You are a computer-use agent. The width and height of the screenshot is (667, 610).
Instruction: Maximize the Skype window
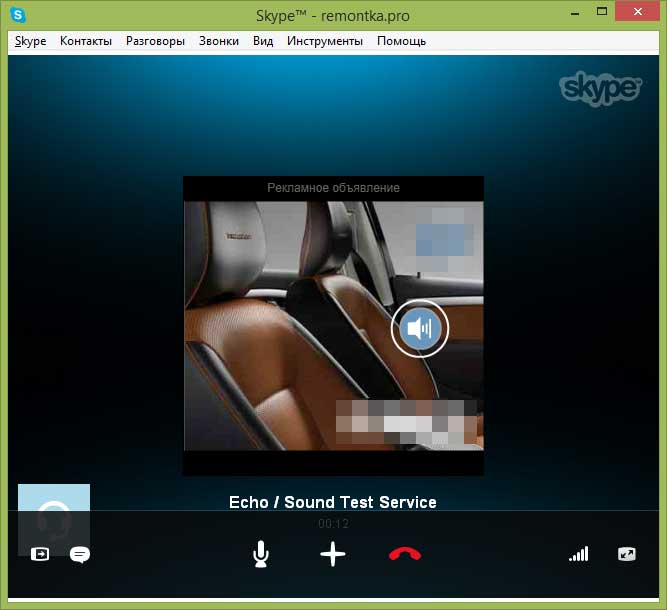click(602, 12)
